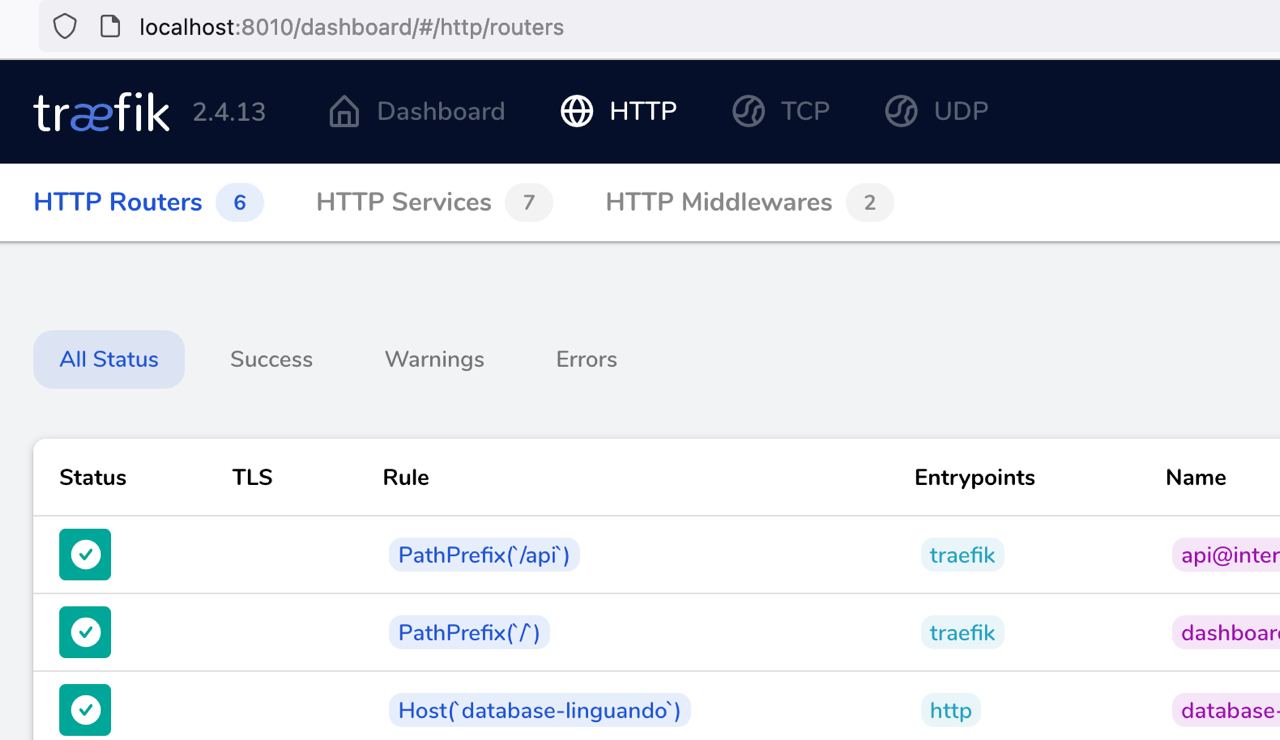Click the version number 2.4.13
This screenshot has width=1280, height=740.
(229, 112)
